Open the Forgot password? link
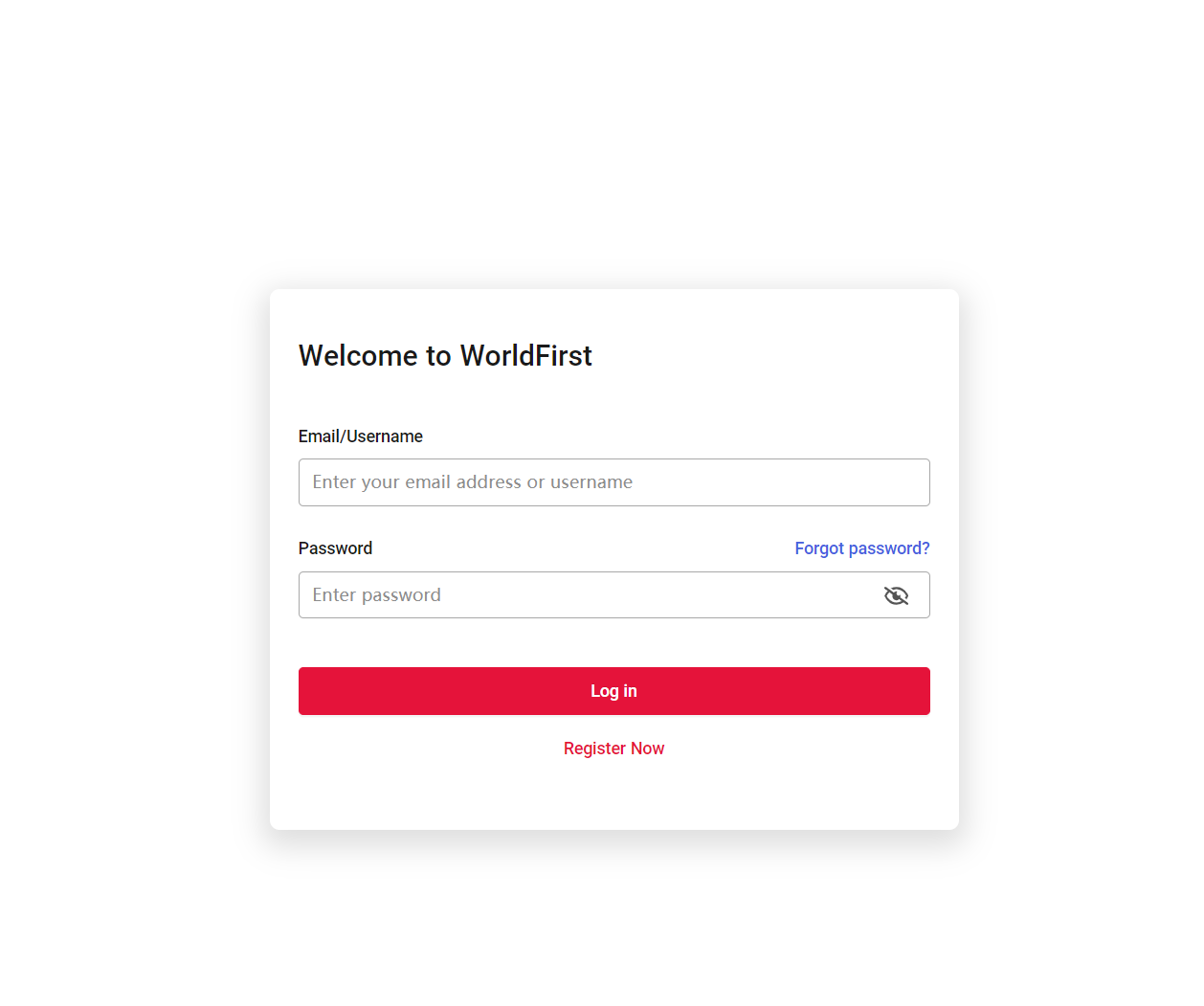Screen dimensions: 1204x1006 point(861,548)
